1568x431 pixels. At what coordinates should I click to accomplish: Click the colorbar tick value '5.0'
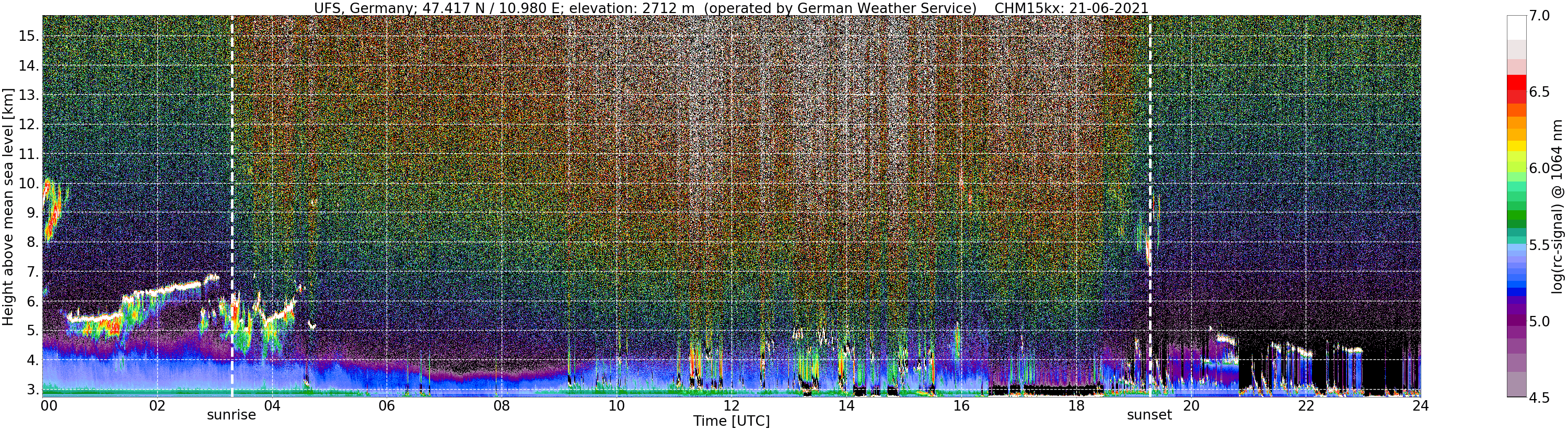tap(1539, 321)
